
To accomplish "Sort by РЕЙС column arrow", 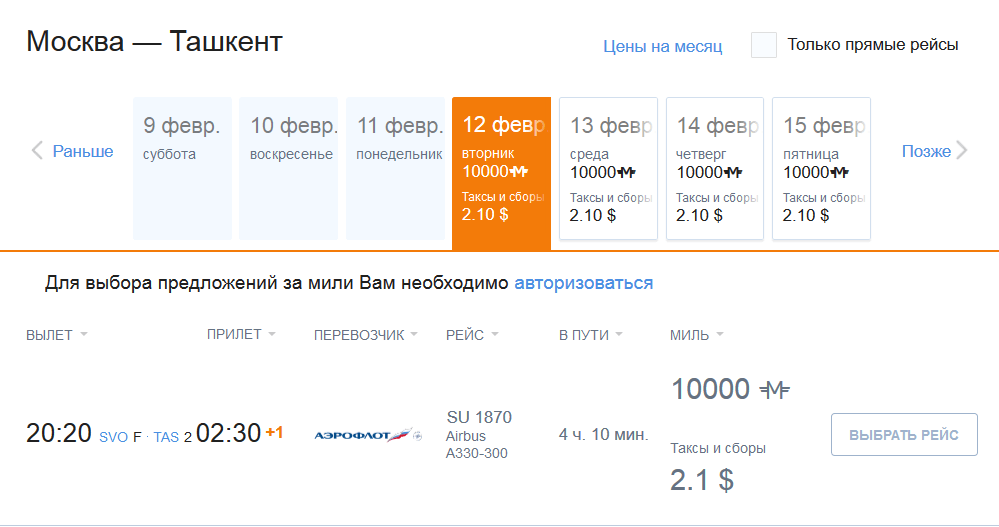I will coord(495,334).
